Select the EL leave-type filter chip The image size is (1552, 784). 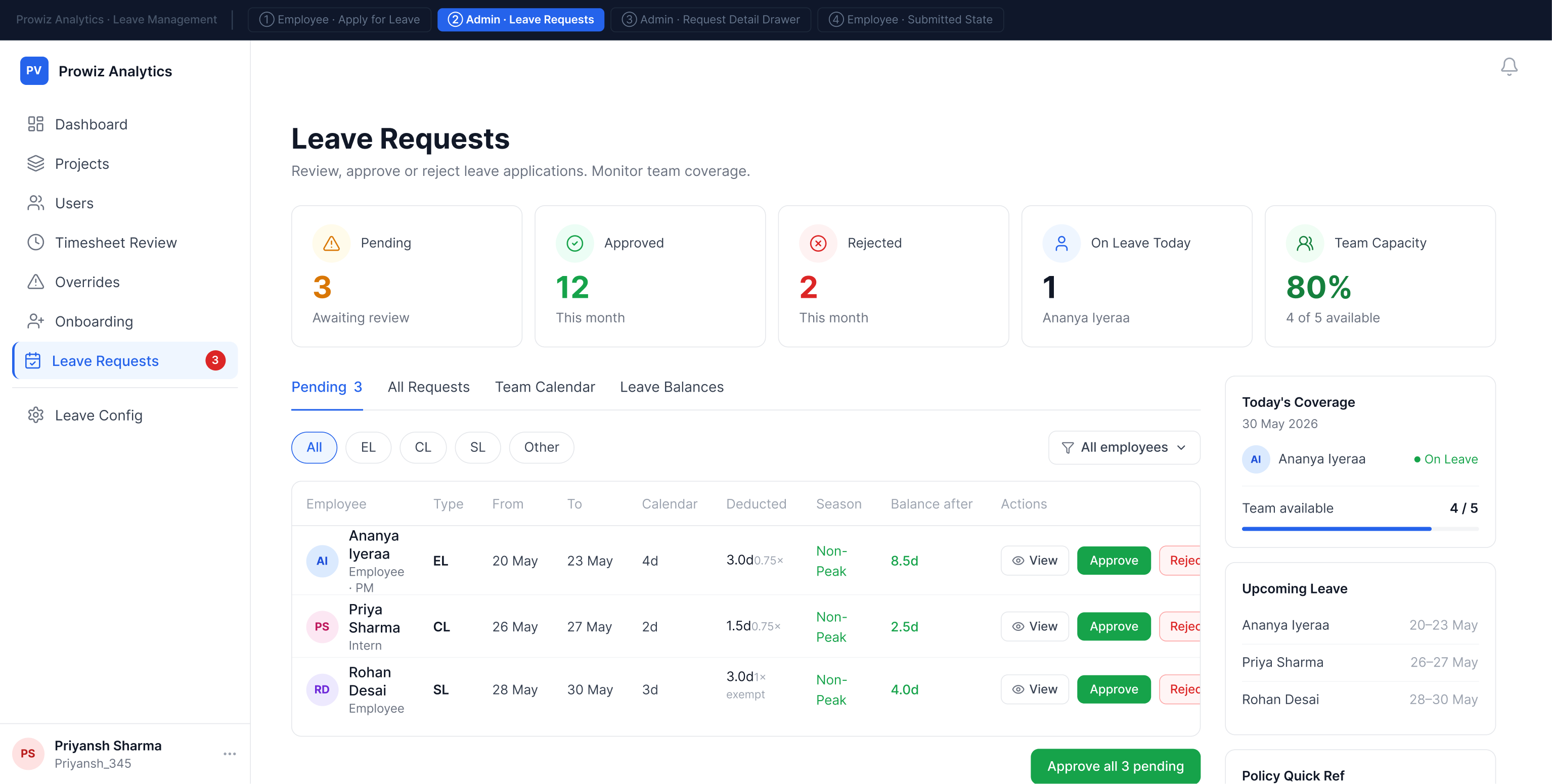click(x=368, y=447)
